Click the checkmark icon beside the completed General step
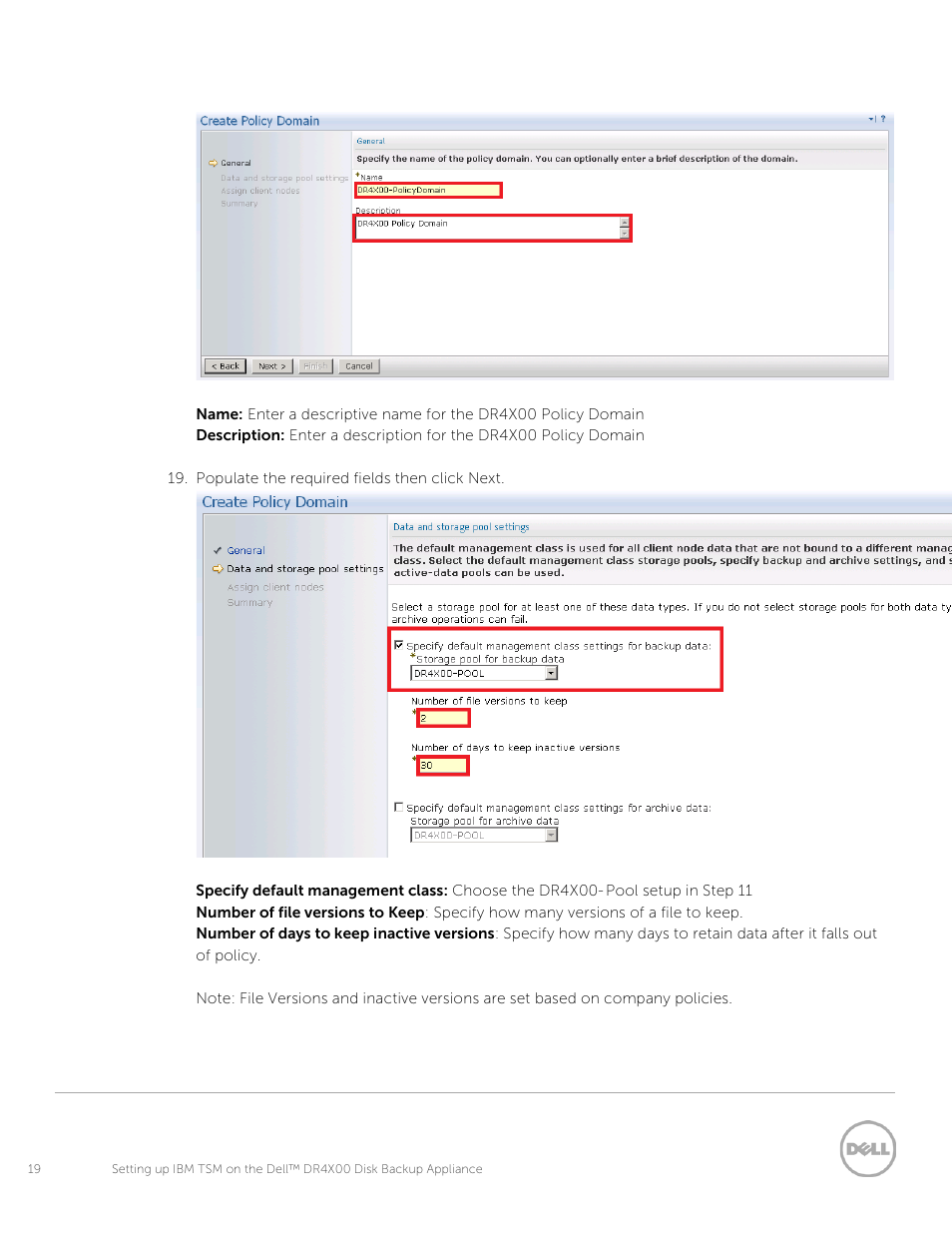Screen dimensions: 952x1233 click(x=218, y=550)
